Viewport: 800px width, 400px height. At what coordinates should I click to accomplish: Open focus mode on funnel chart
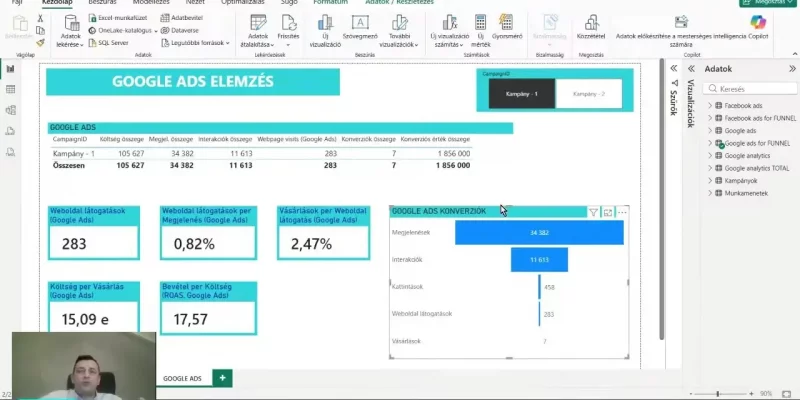click(x=608, y=212)
